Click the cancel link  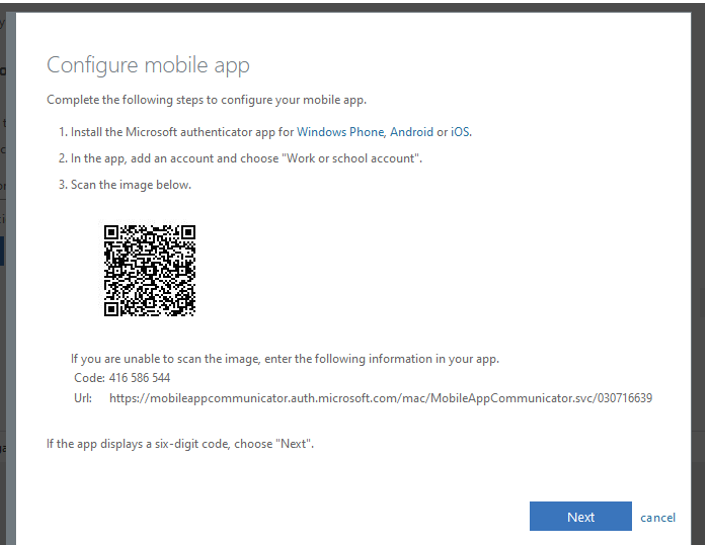tap(658, 518)
